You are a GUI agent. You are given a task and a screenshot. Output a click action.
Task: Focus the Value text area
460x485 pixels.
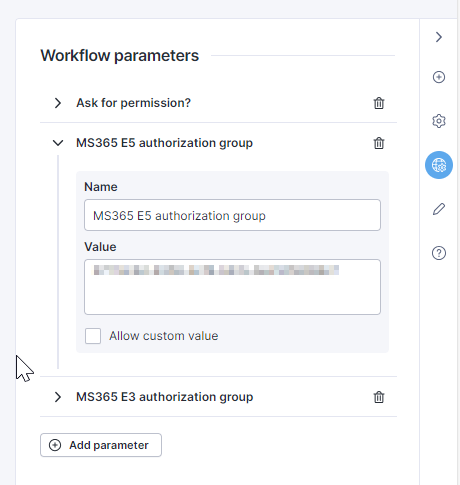(232, 287)
